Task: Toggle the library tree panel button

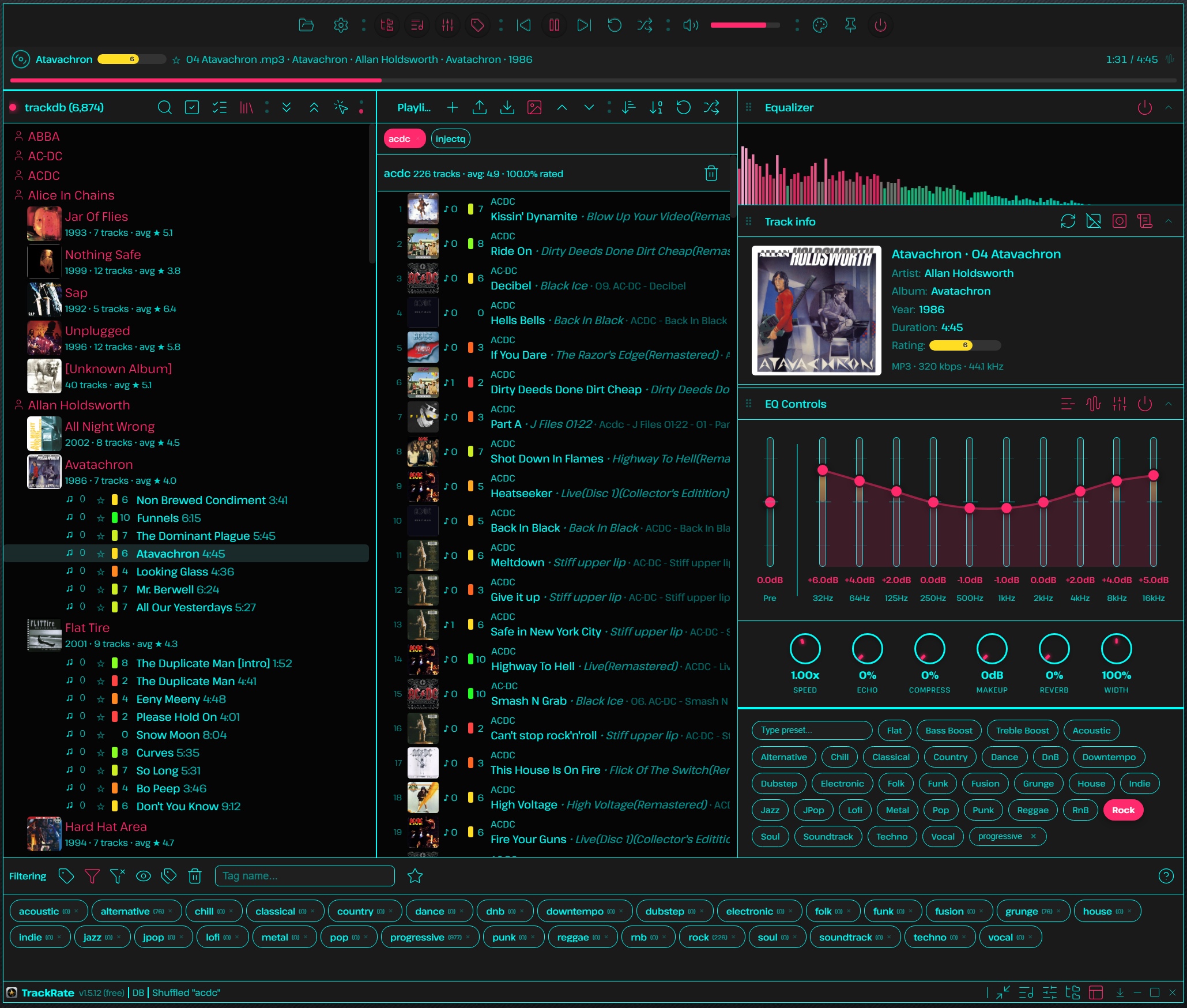Action: [x=387, y=25]
